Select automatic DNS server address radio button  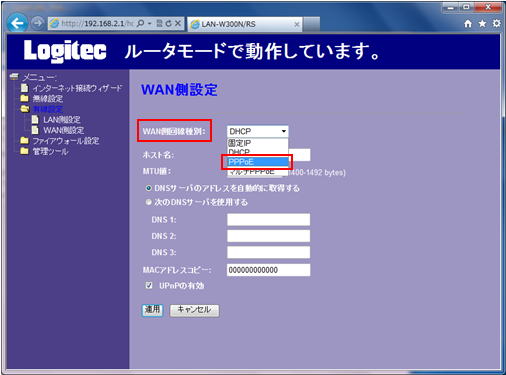pyautogui.click(x=149, y=188)
